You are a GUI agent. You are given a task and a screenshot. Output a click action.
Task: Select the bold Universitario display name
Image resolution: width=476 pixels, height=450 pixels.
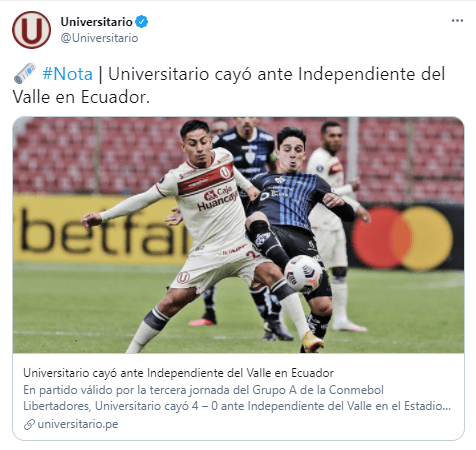coord(96,22)
